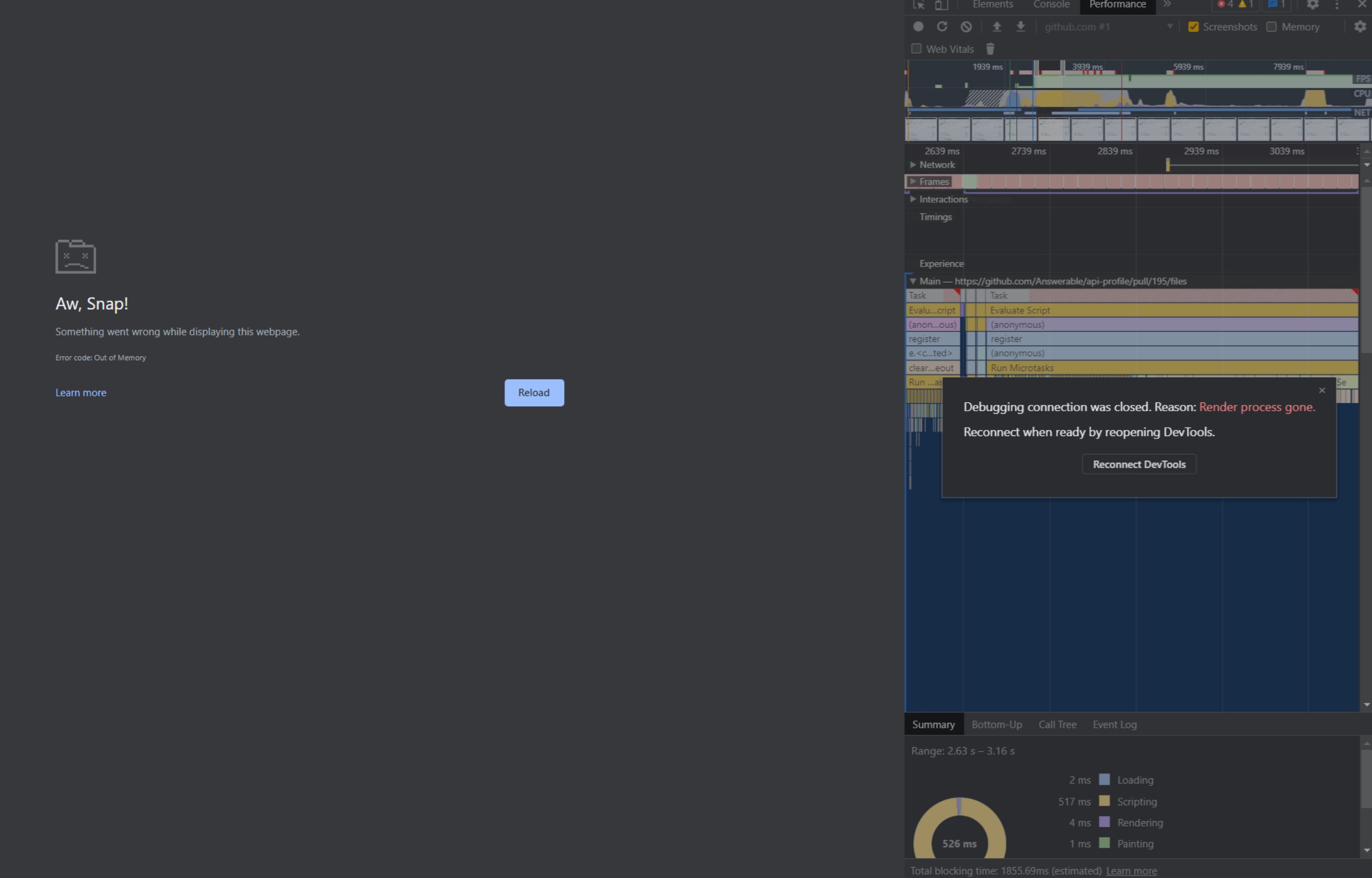Click the green Painting legend swatch
Screen dimensions: 1372x878
coord(1104,843)
